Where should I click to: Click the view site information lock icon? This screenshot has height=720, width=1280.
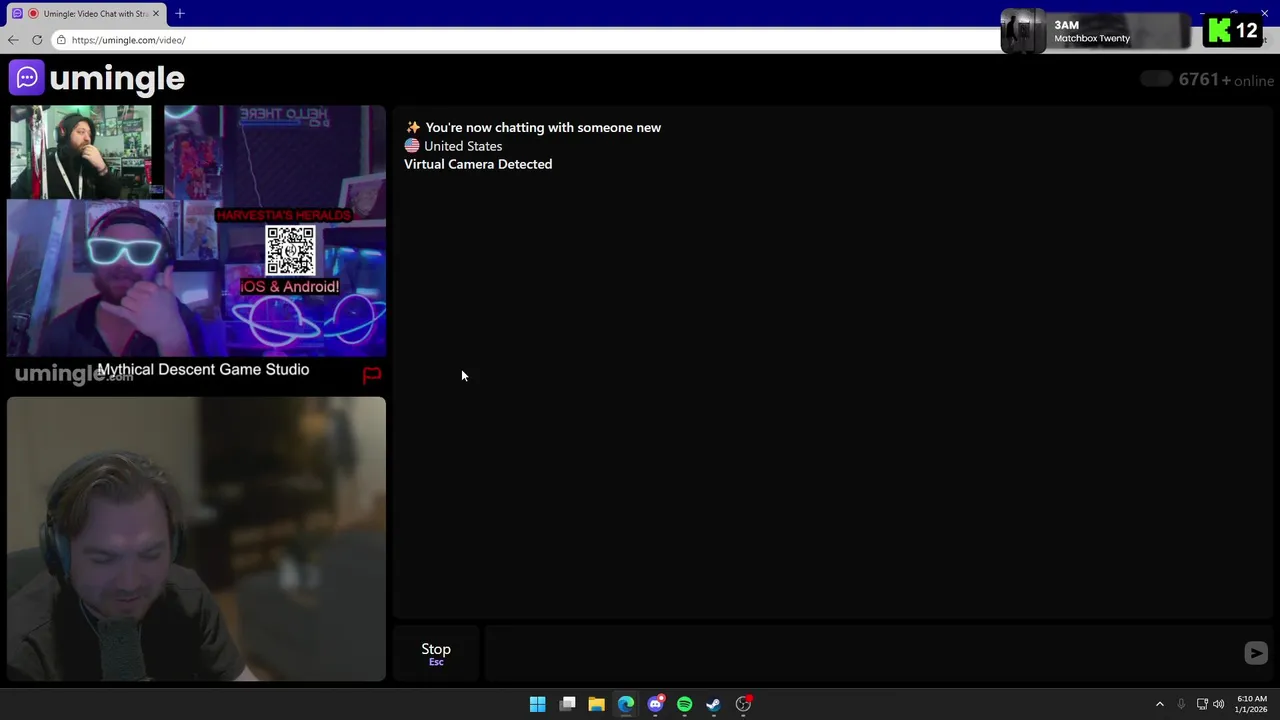[x=61, y=40]
